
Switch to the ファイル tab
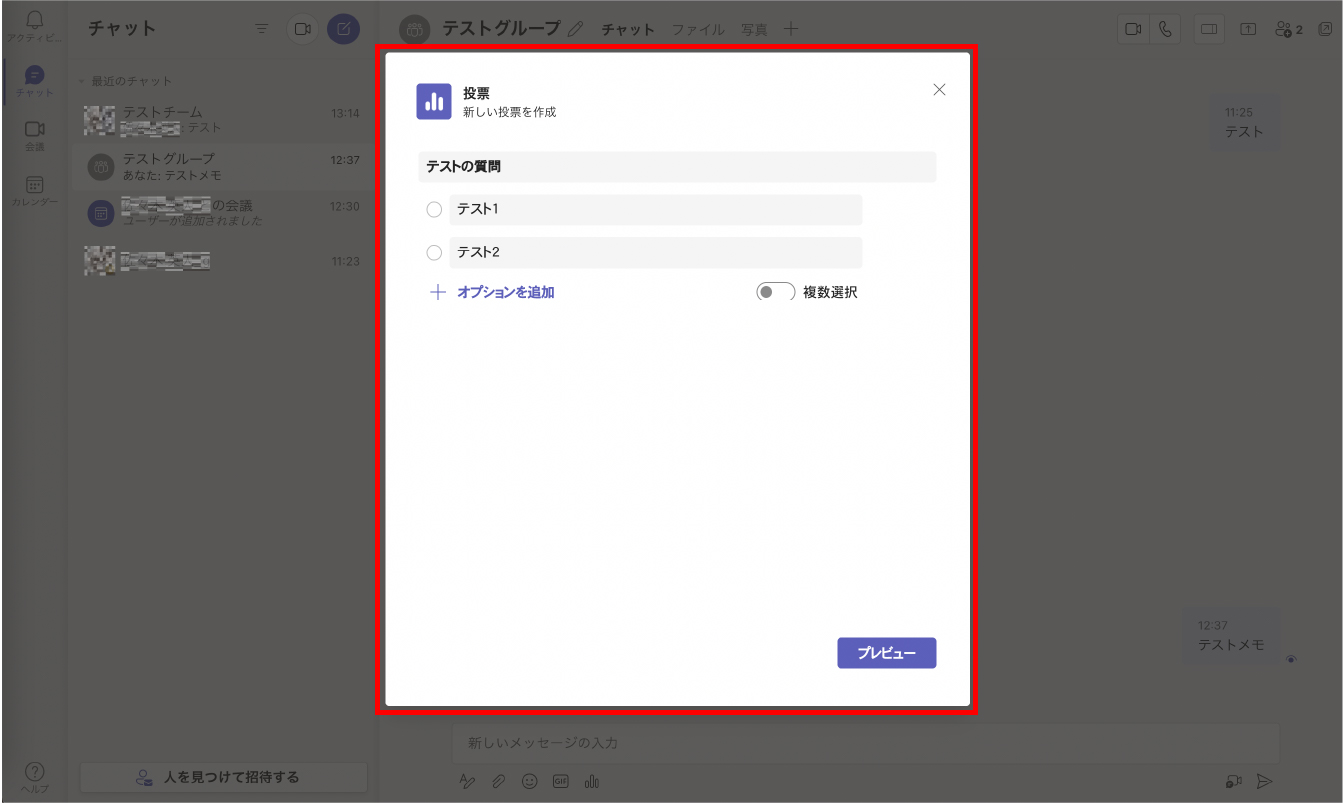pyautogui.click(x=698, y=30)
